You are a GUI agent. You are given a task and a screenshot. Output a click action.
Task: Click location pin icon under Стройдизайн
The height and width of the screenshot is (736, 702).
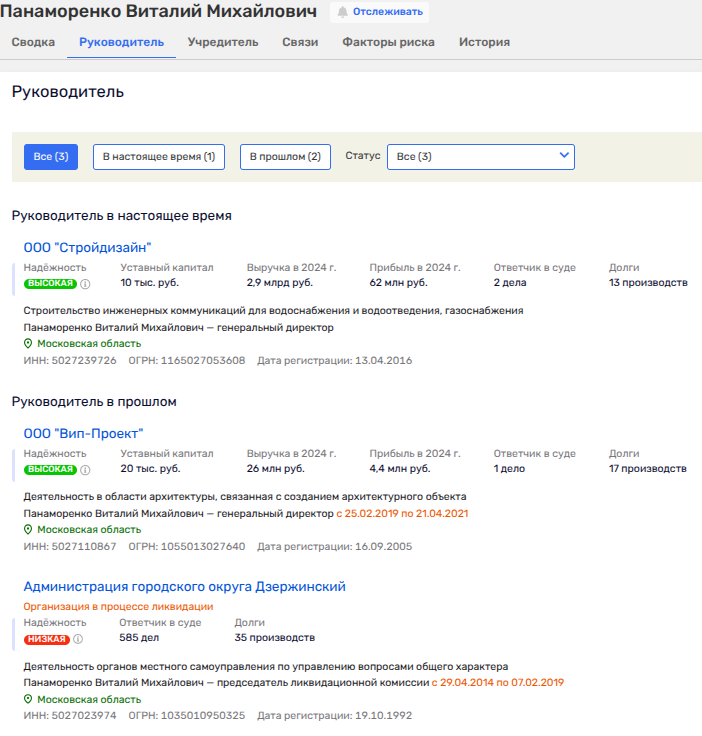click(x=28, y=343)
